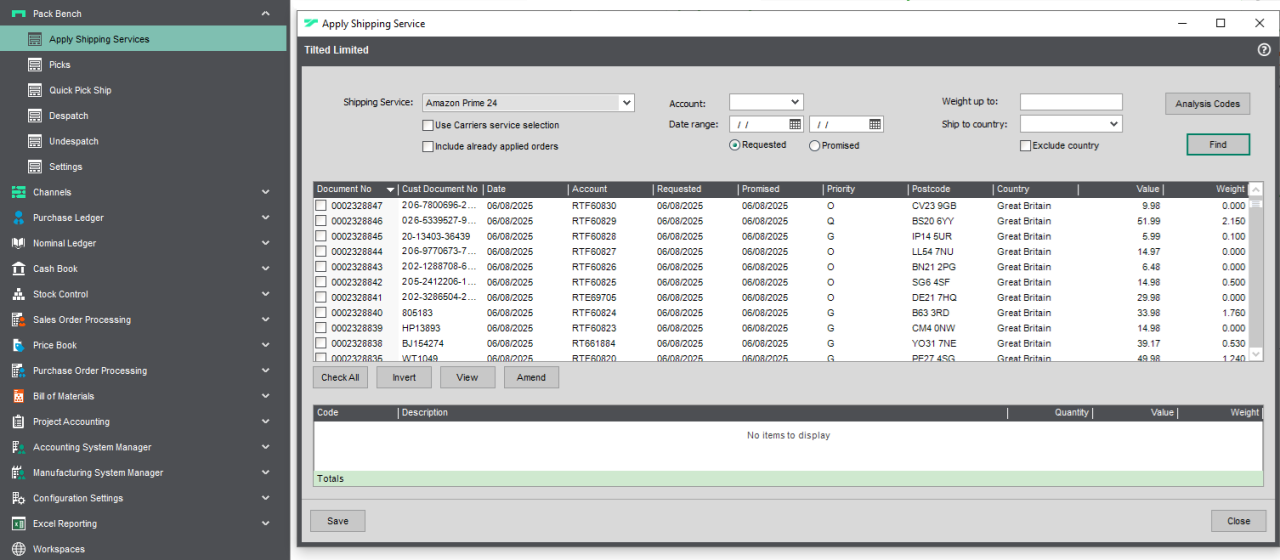This screenshot has width=1280, height=560.
Task: Click the Manufacturing System Manager icon
Action: pos(18,473)
